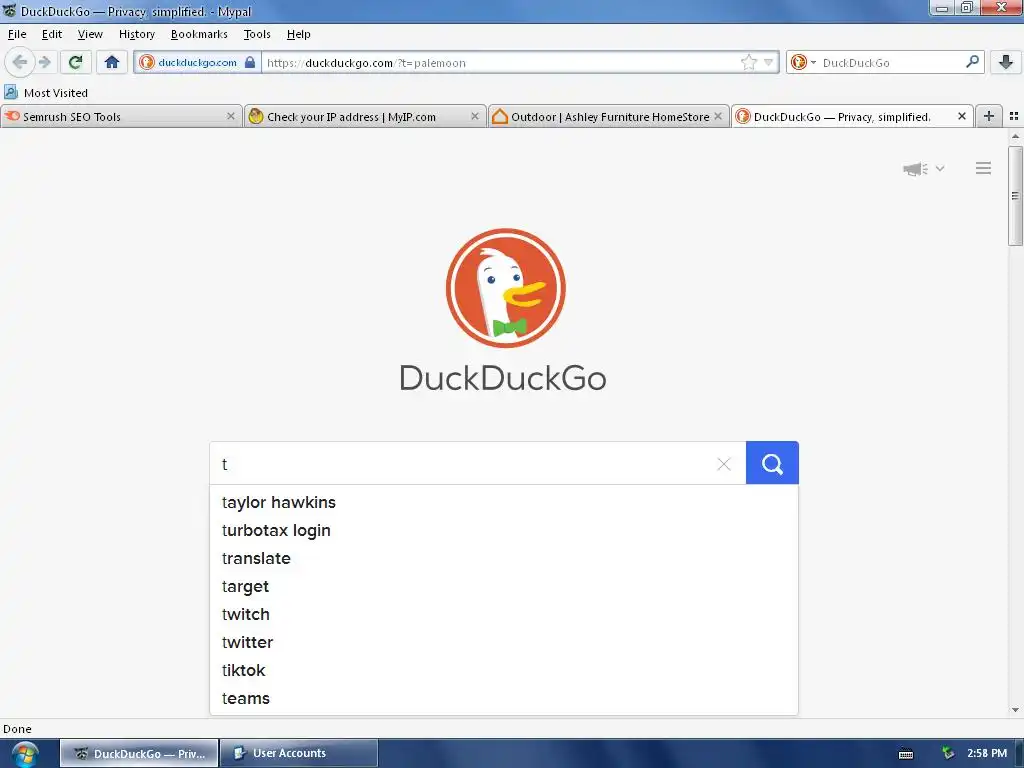Close the MyIP.com tab
The image size is (1024, 768).
[475, 116]
